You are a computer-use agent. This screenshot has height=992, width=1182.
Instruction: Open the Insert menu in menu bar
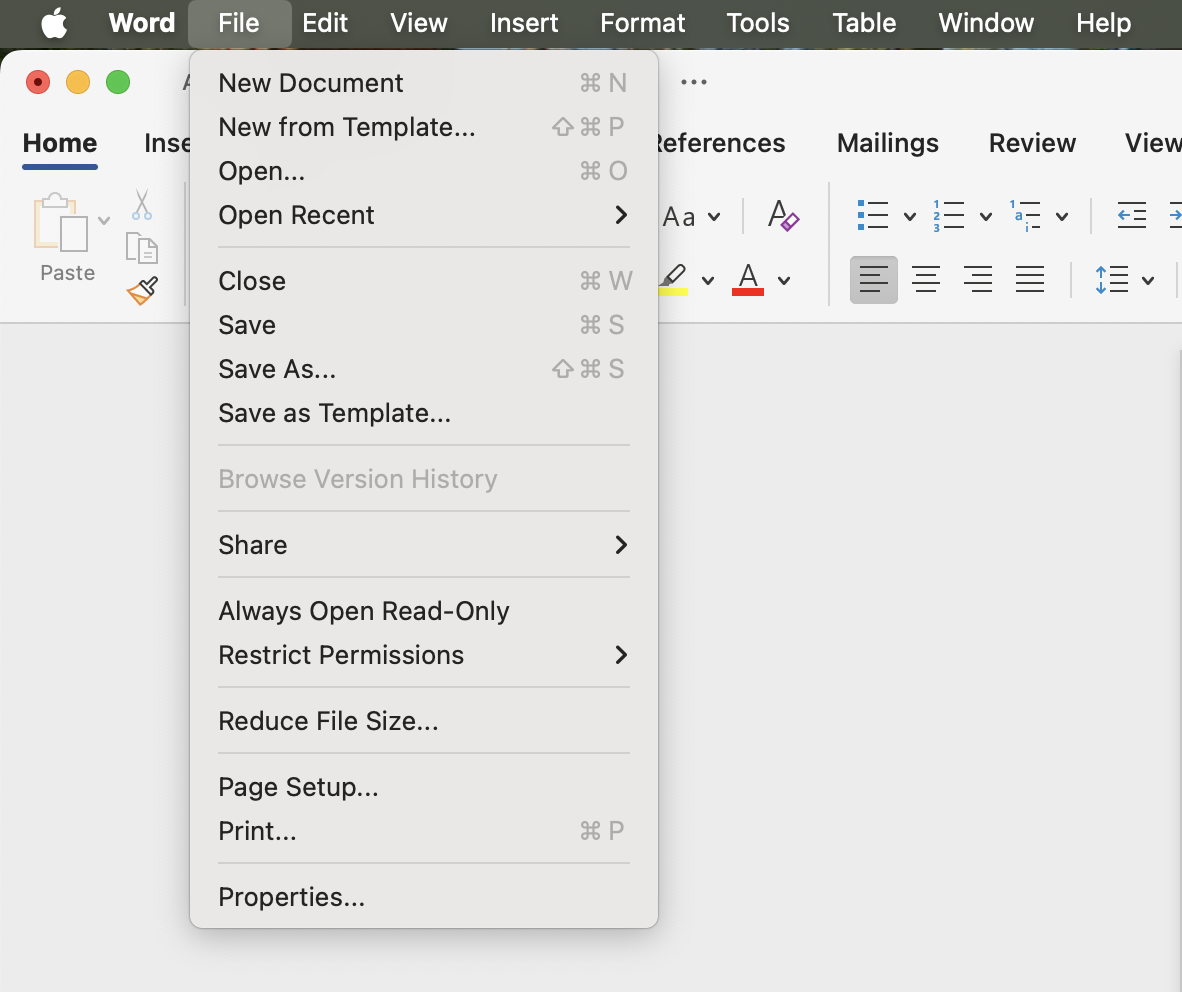point(524,23)
